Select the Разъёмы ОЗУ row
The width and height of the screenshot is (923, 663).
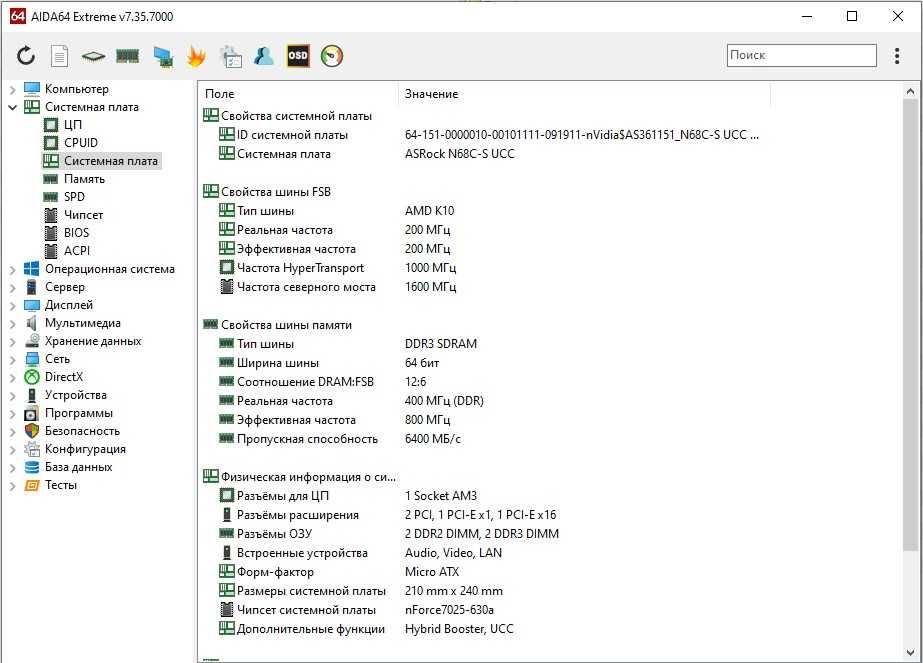[x=389, y=533]
